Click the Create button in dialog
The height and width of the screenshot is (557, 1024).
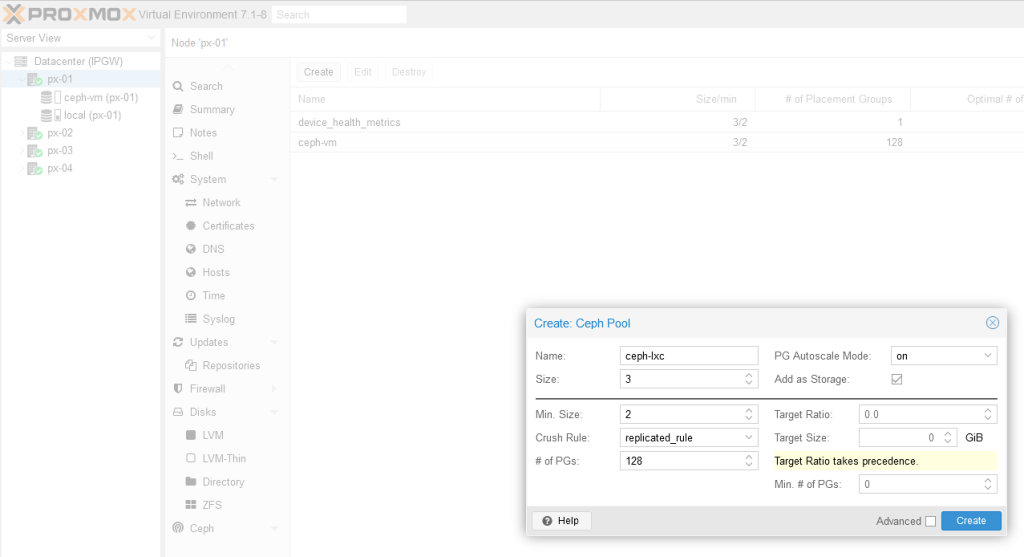[x=970, y=521]
